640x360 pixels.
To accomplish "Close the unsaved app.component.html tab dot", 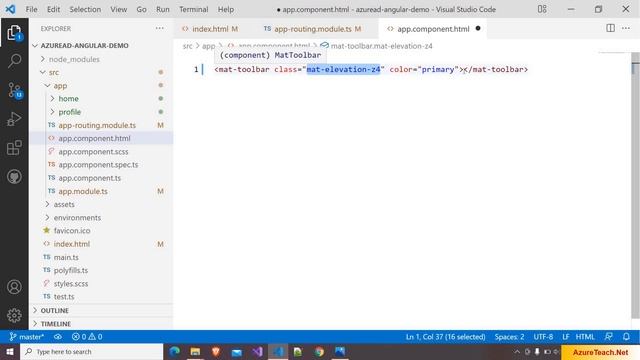I will 478,29.
